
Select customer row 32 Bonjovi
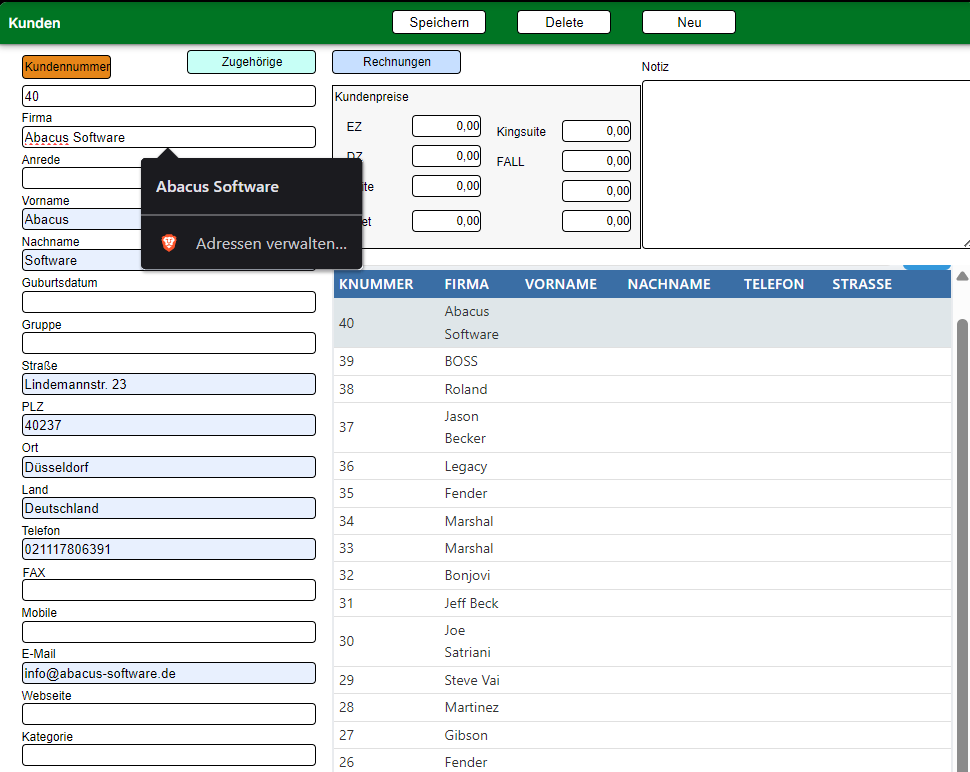642,576
